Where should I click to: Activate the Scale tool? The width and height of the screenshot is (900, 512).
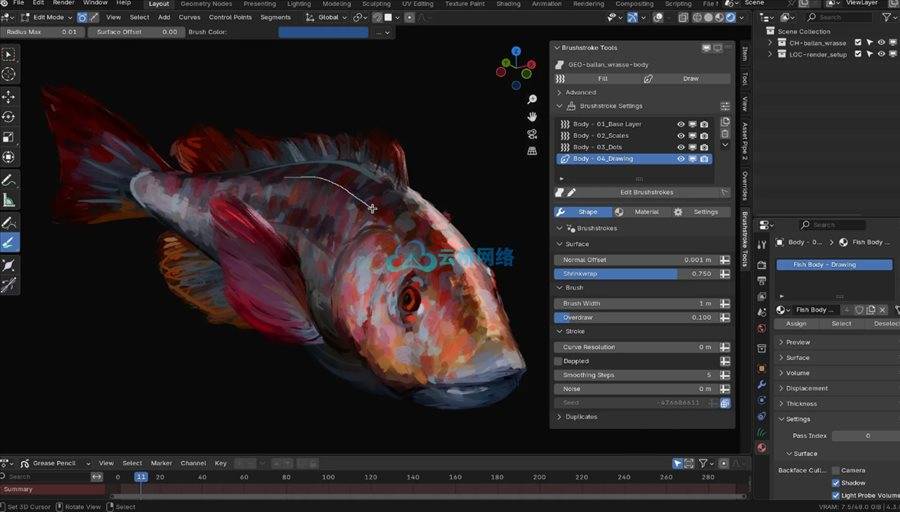point(9,137)
